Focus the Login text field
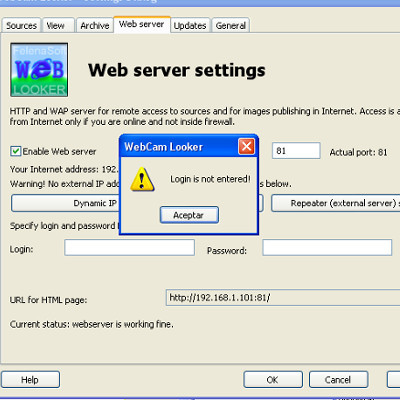 (x=129, y=248)
